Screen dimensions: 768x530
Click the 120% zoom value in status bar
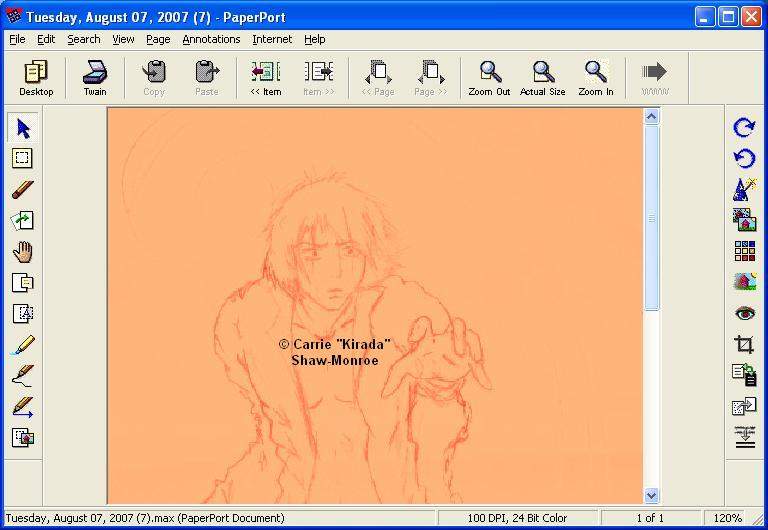727,518
